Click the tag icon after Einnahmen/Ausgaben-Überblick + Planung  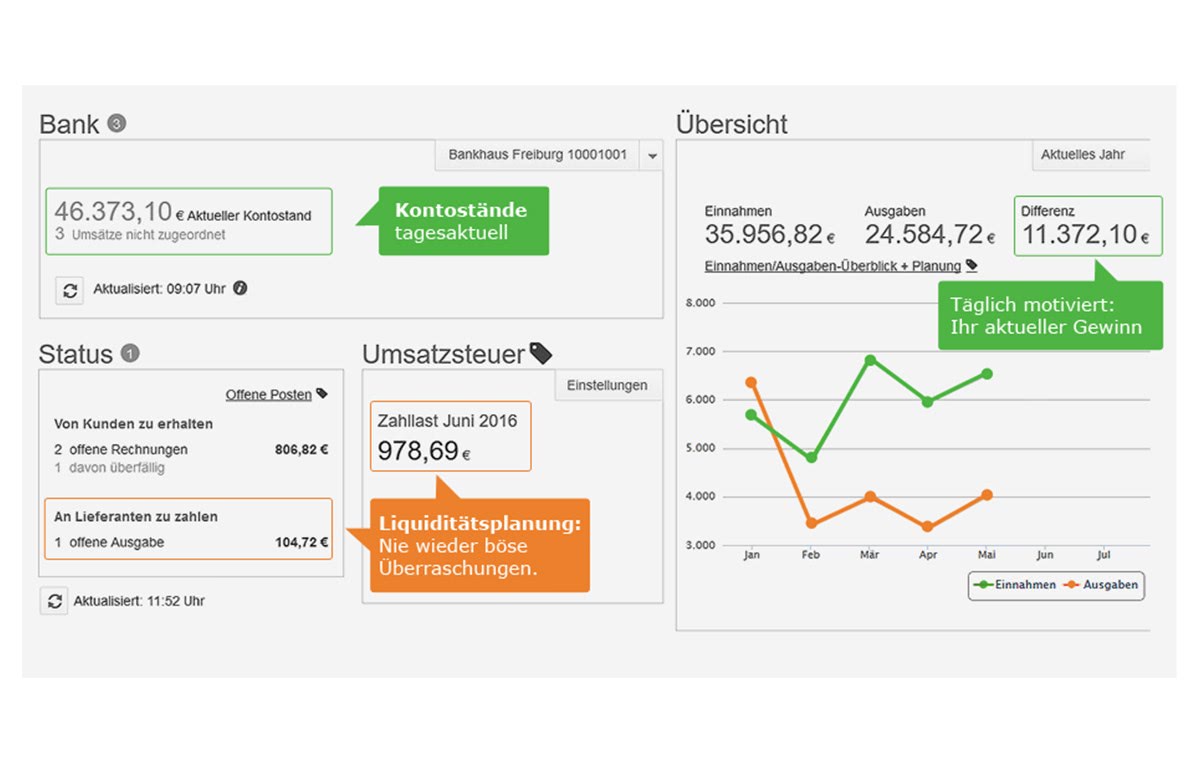[x=971, y=266]
